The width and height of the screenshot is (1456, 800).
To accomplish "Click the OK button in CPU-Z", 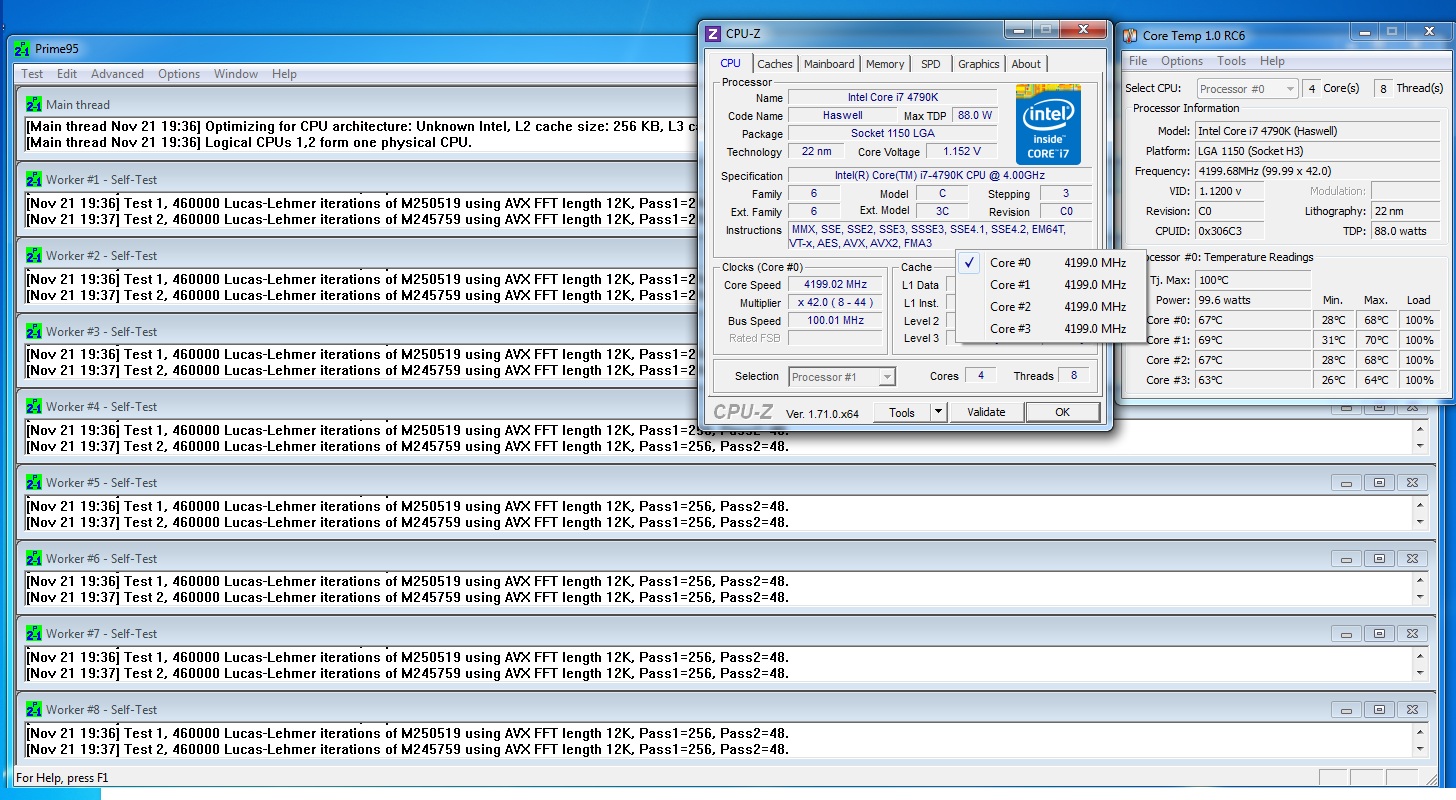I will click(1062, 412).
